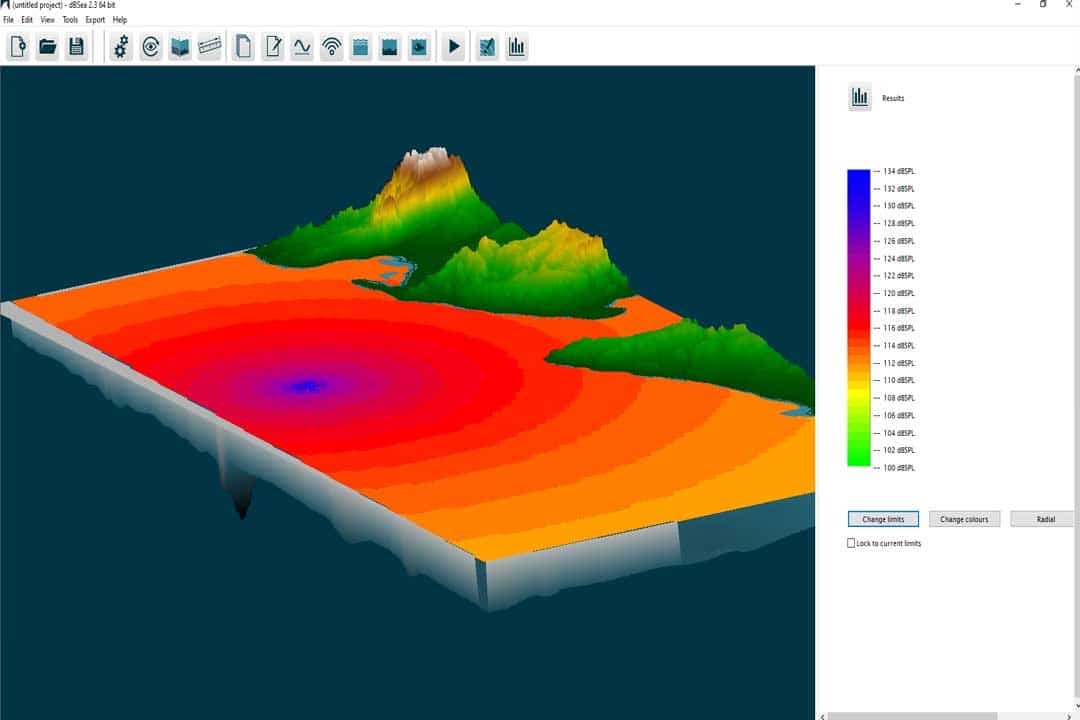Open the File menu
The image size is (1080, 720).
tap(9, 20)
